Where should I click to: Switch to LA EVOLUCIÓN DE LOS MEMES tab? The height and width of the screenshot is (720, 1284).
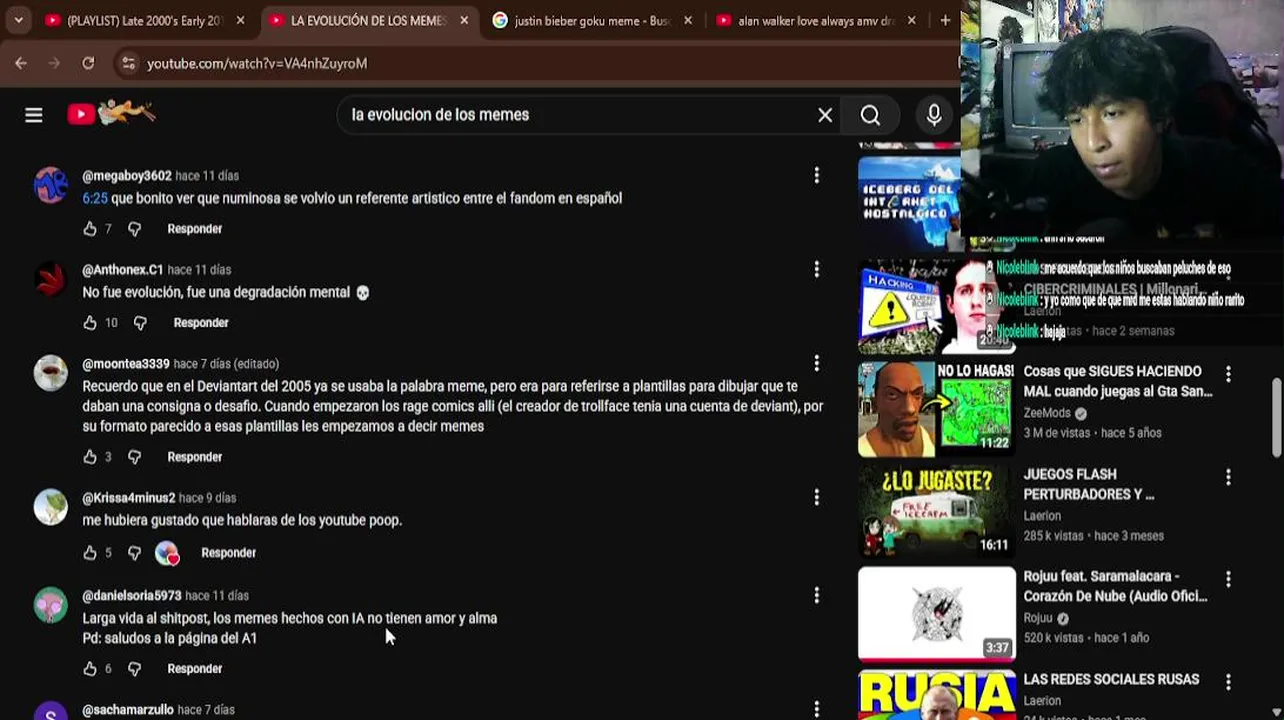coord(368,21)
